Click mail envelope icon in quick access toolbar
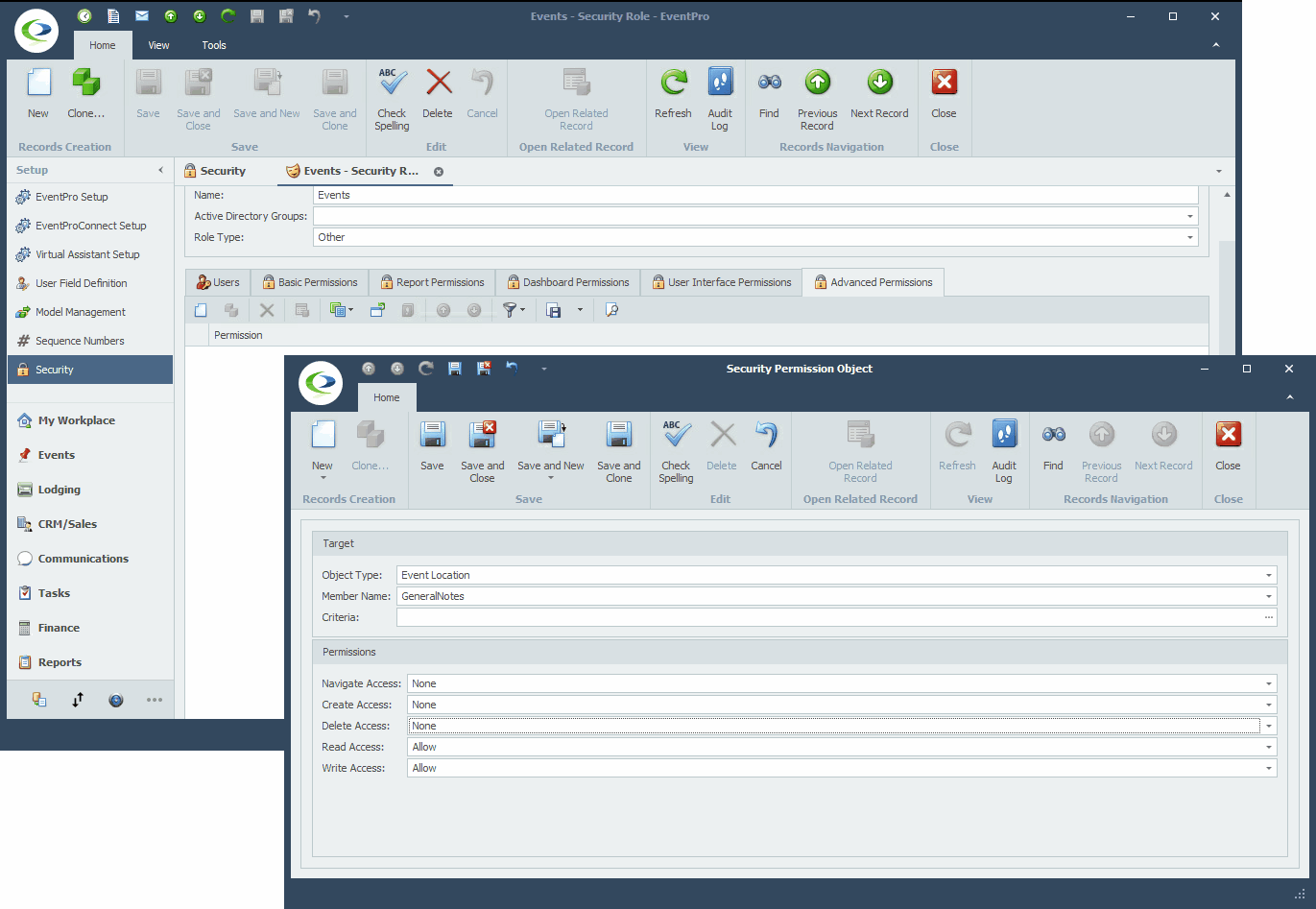 [x=142, y=16]
